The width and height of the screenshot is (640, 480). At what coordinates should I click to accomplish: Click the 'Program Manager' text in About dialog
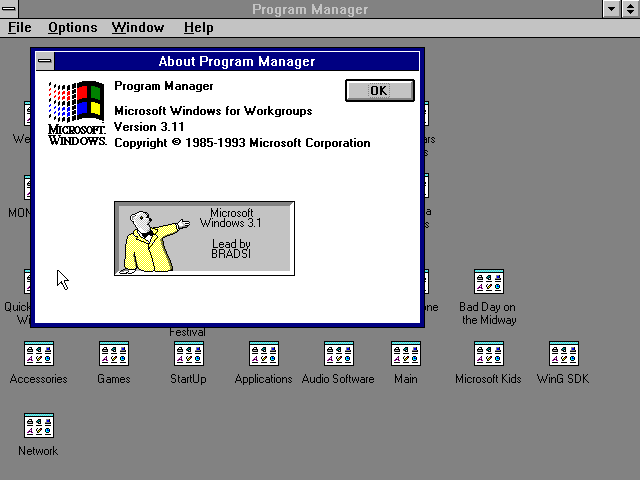tap(164, 86)
